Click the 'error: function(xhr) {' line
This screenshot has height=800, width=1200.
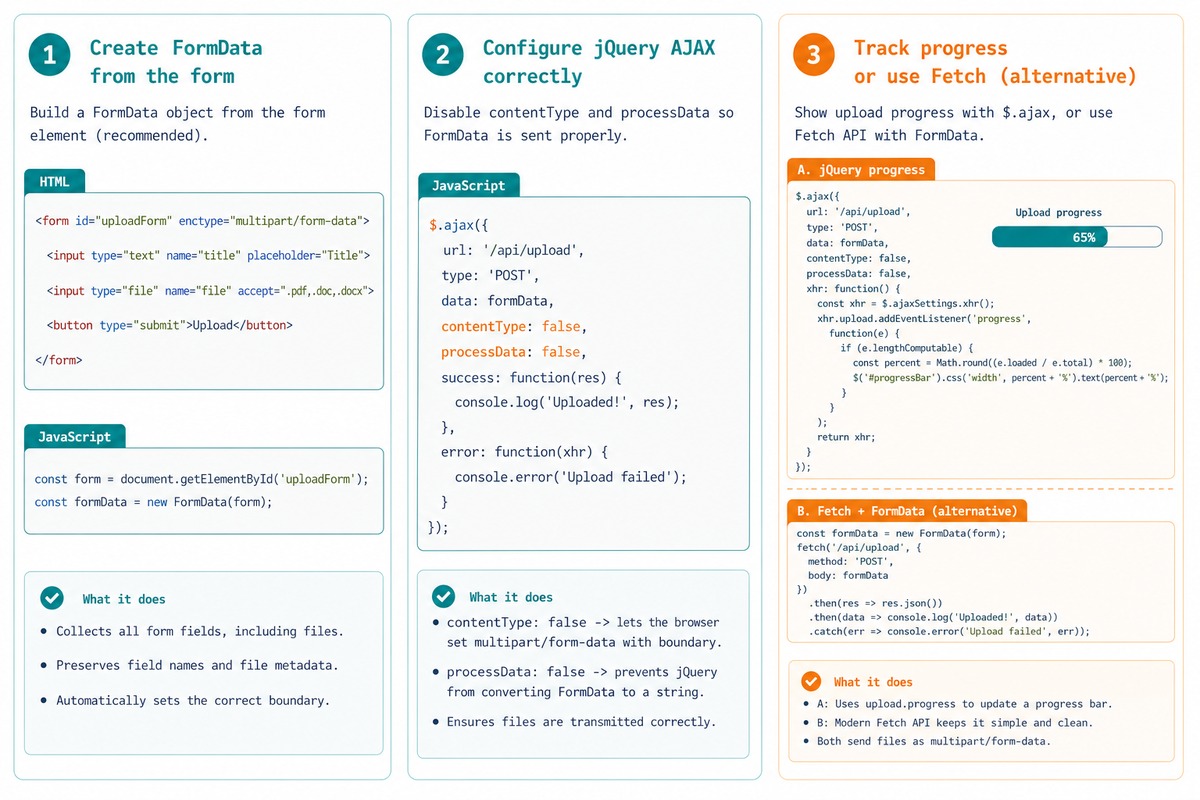[524, 452]
